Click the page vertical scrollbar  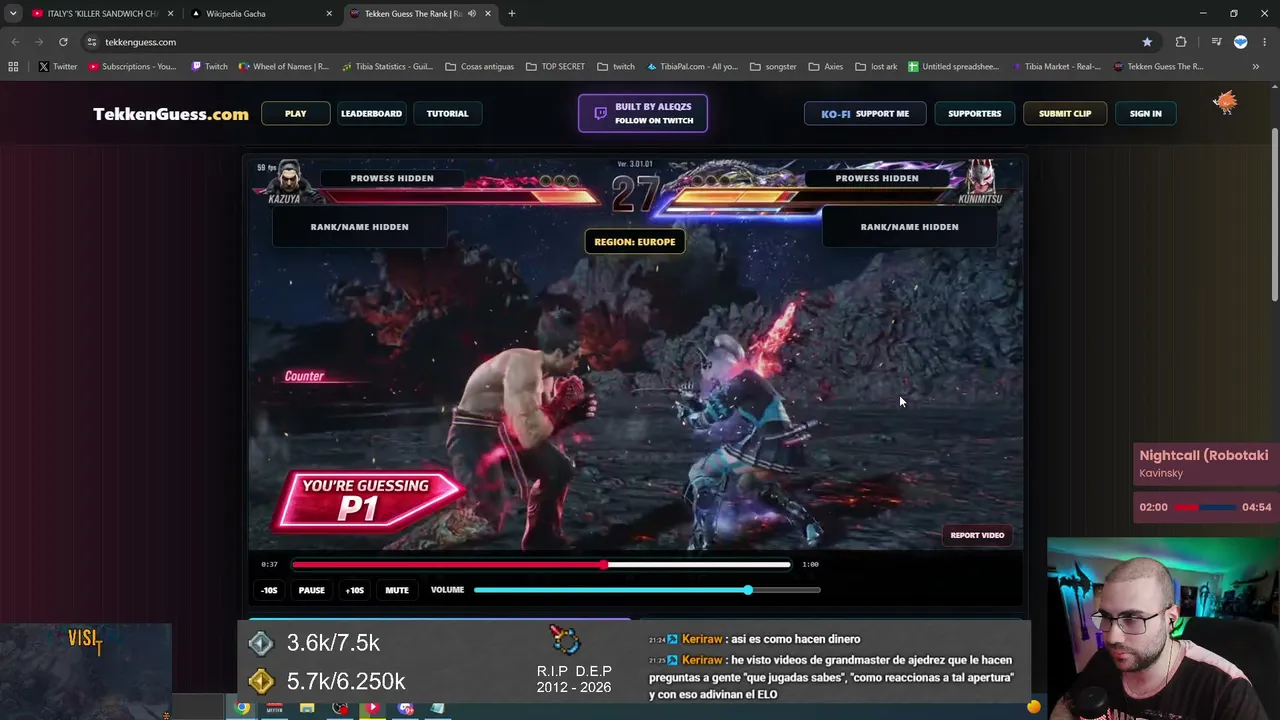click(x=1274, y=214)
